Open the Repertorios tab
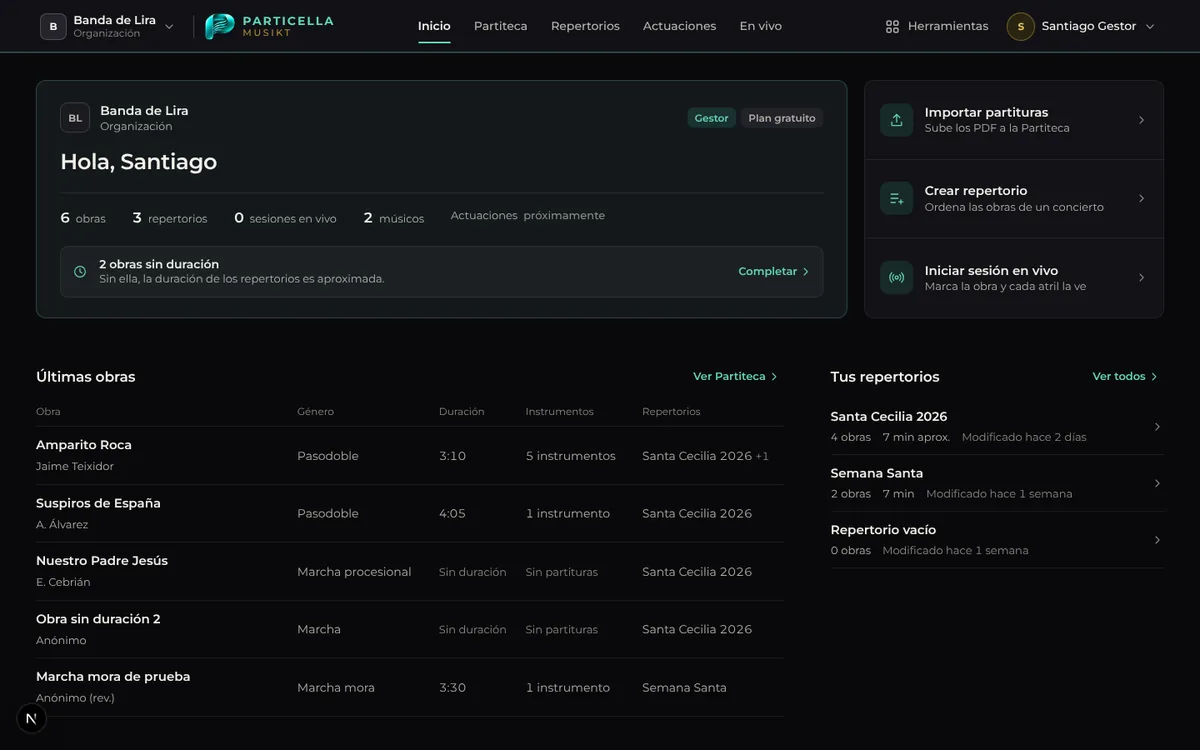 click(585, 26)
